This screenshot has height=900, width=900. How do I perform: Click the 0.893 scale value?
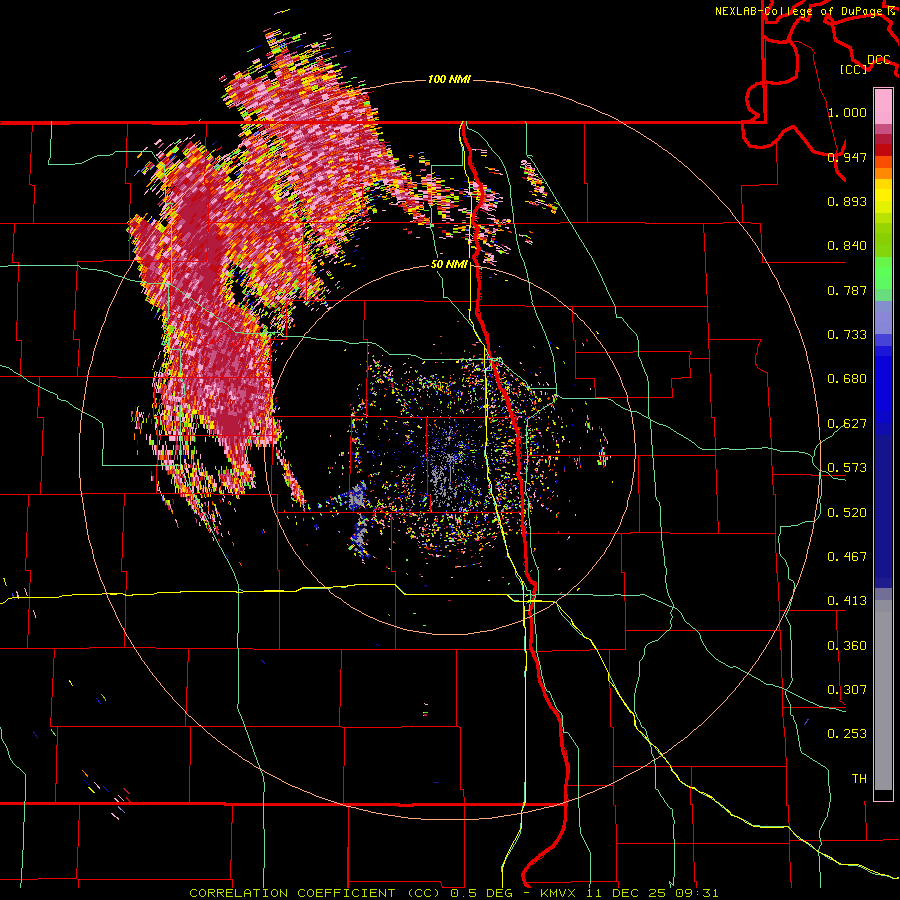pos(847,201)
